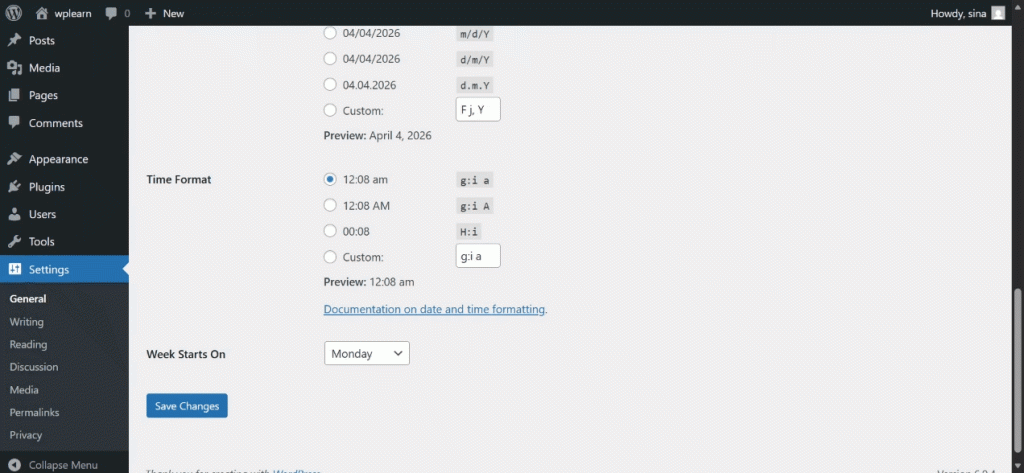
Task: Open the Media menu label in sidebar
Action: tap(44, 68)
